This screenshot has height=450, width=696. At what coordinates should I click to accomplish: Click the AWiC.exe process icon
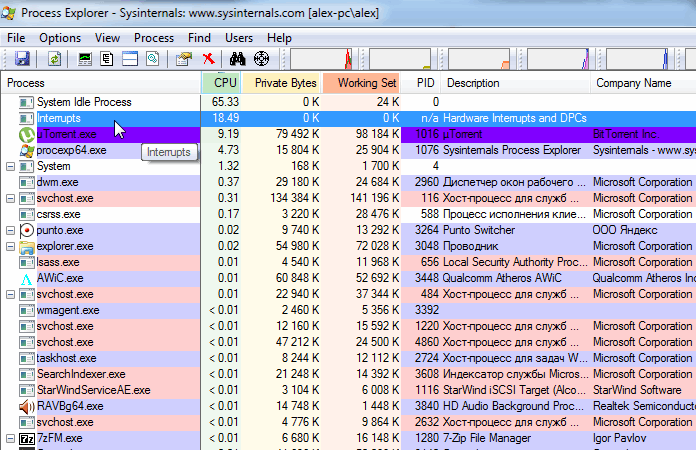[x=27, y=279]
